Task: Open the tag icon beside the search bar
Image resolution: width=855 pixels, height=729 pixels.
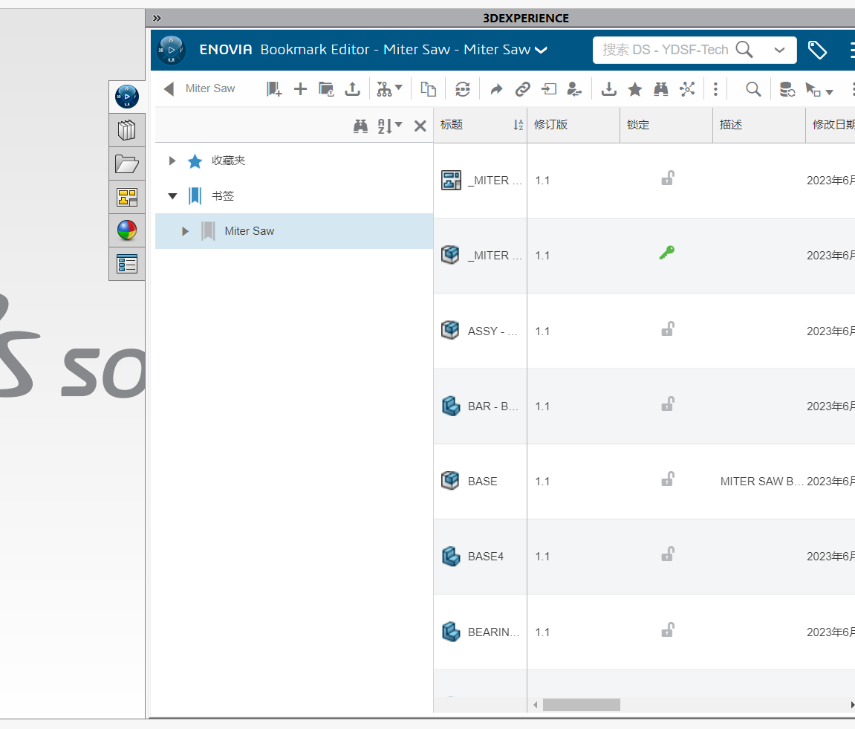Action: coord(818,48)
